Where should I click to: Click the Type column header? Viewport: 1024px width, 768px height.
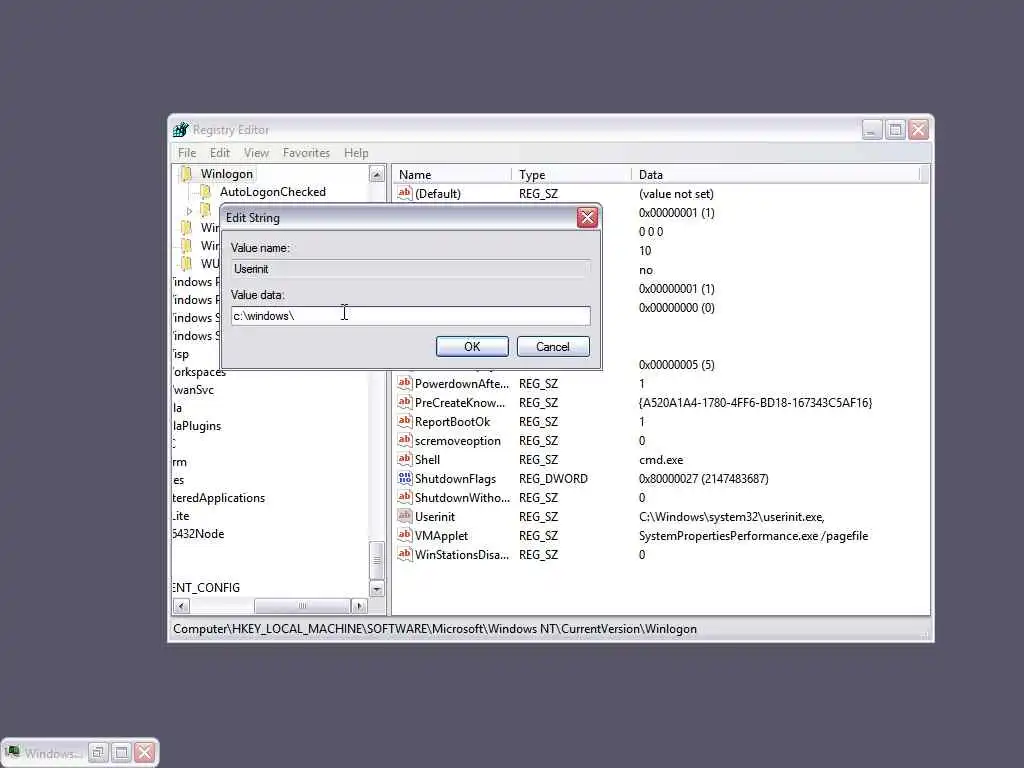point(571,174)
